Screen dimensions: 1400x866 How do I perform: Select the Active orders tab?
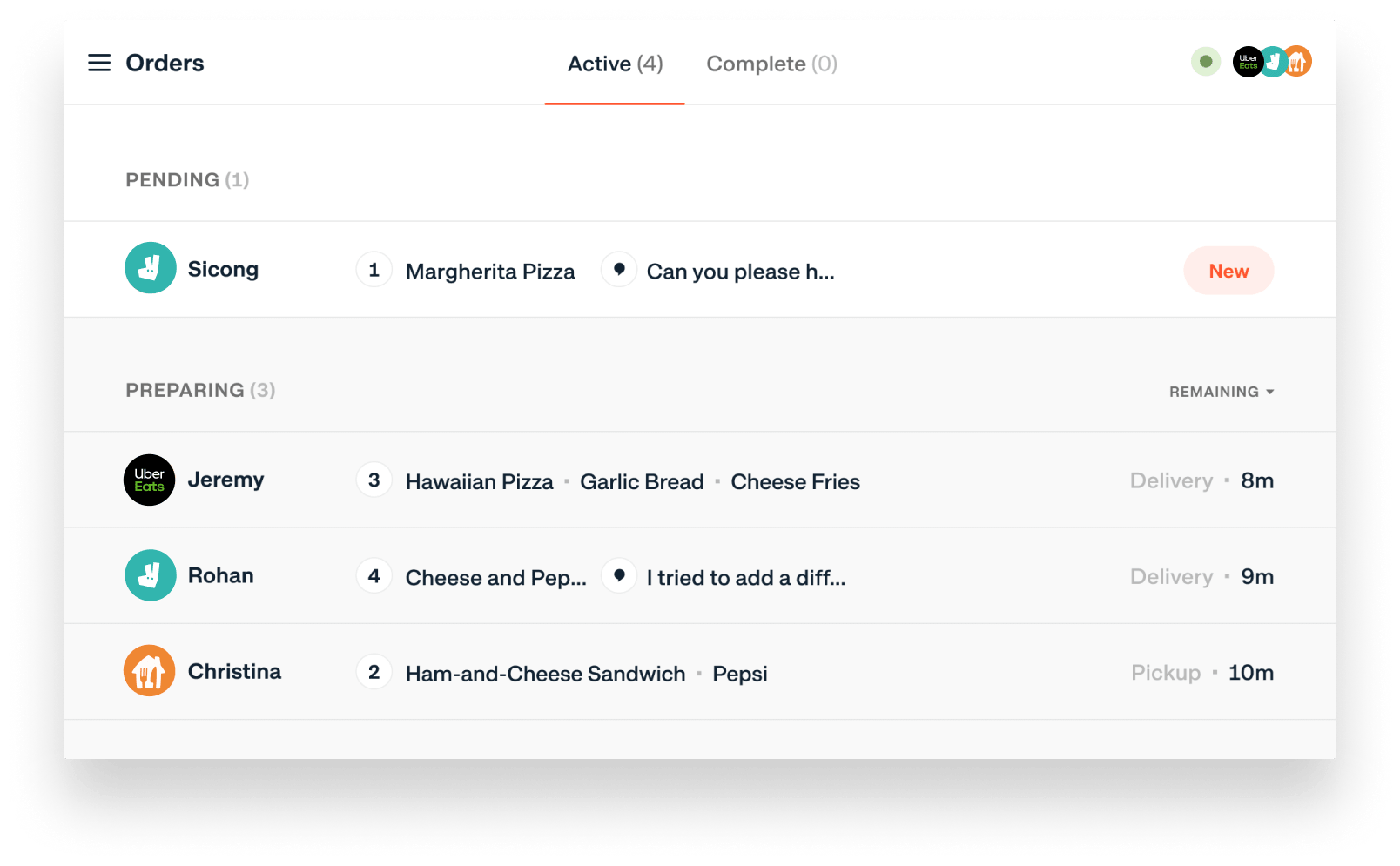pyautogui.click(x=615, y=64)
